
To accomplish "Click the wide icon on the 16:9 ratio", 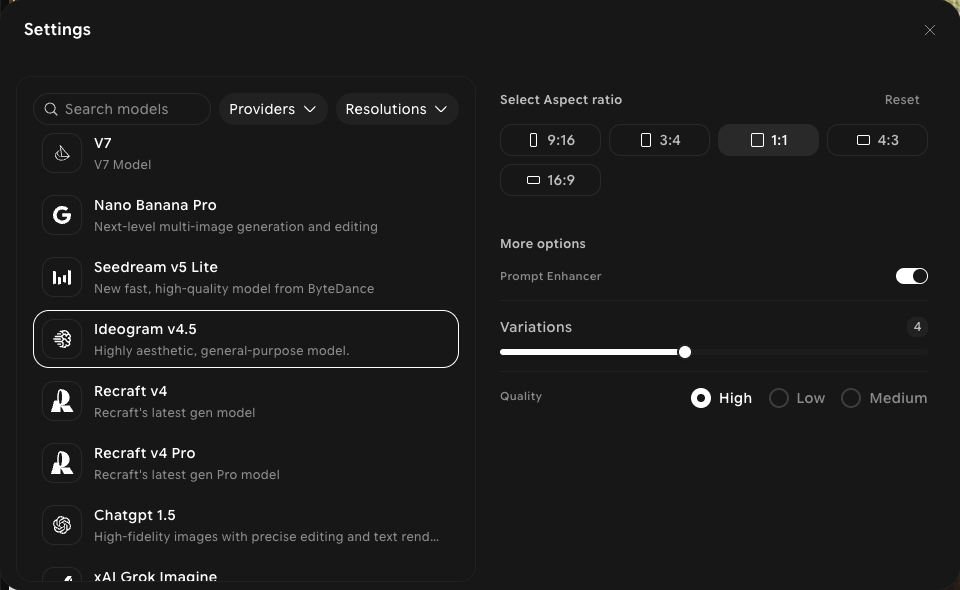I will coord(533,180).
